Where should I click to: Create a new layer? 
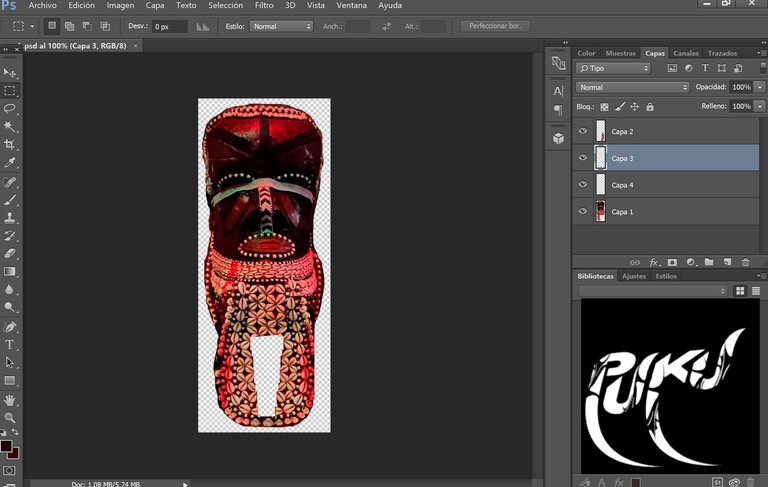(727, 262)
